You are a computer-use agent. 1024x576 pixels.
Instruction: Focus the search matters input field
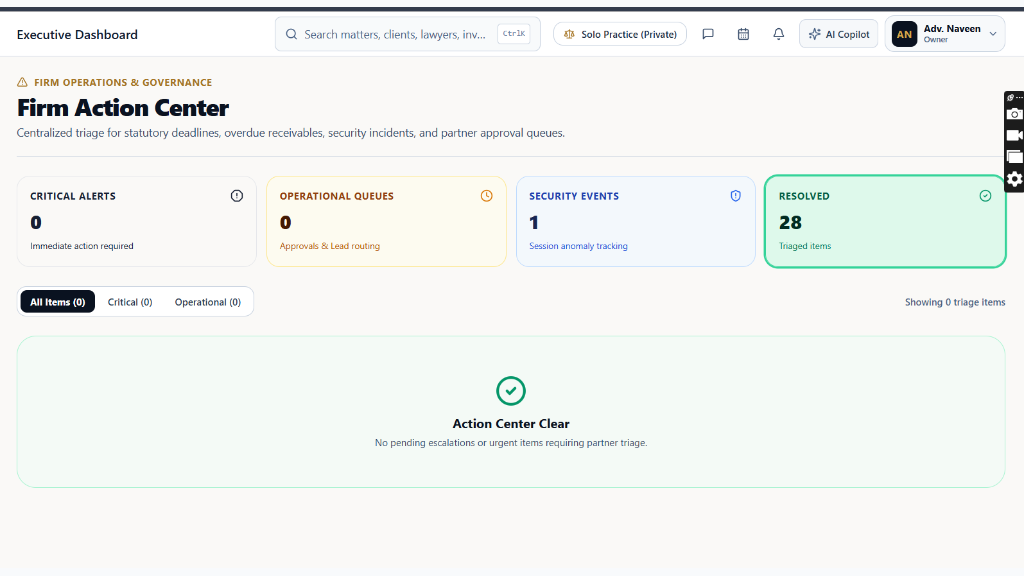(x=408, y=34)
